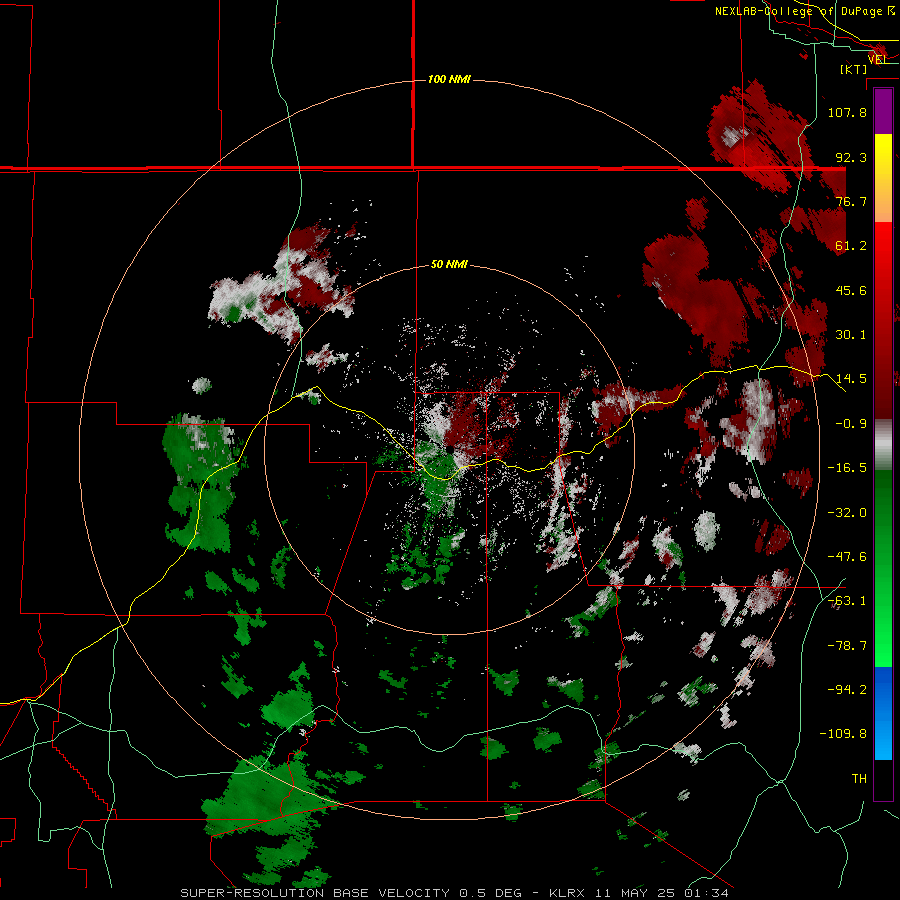Click the -94.2 legend value
Screen dimensions: 900x900
(x=847, y=690)
